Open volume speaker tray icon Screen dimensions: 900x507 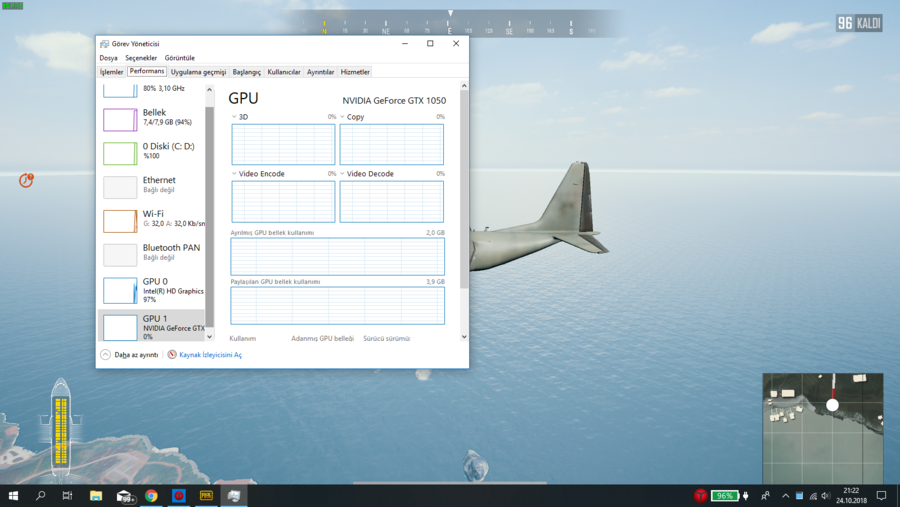[826, 496]
